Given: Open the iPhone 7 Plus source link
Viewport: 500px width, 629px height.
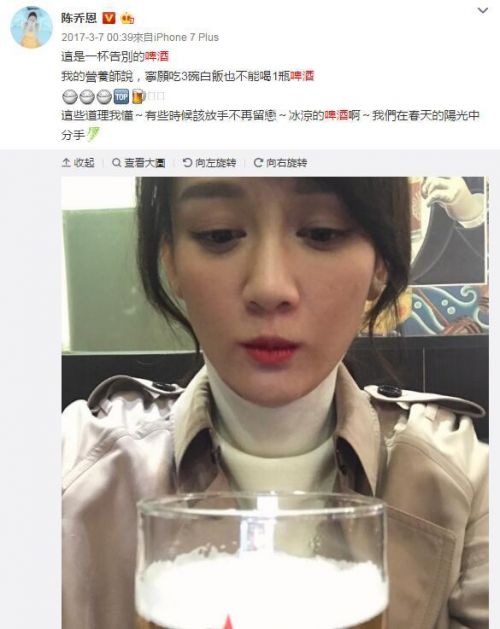Looking at the screenshot, I should coord(187,37).
